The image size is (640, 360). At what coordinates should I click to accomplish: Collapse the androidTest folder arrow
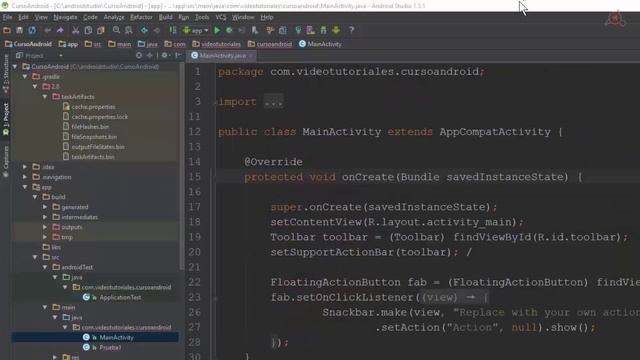pyautogui.click(x=45, y=267)
